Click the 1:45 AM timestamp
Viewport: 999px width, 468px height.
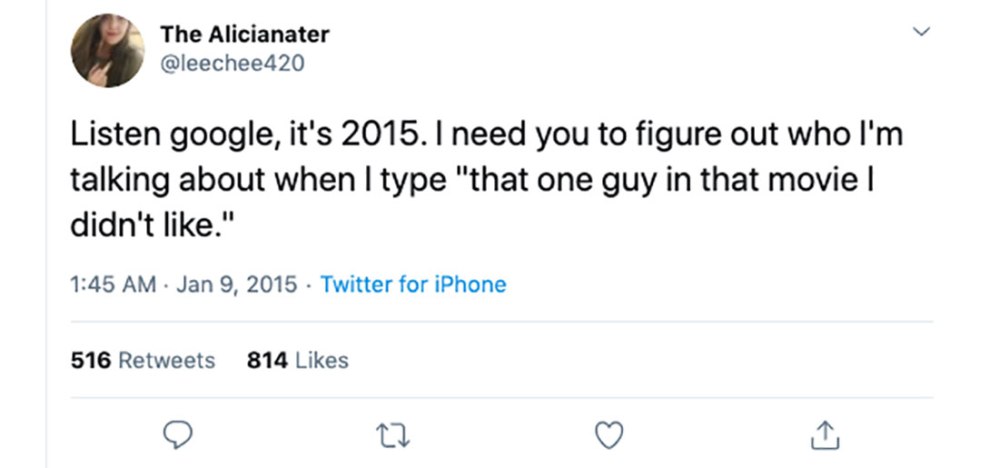[x=113, y=284]
